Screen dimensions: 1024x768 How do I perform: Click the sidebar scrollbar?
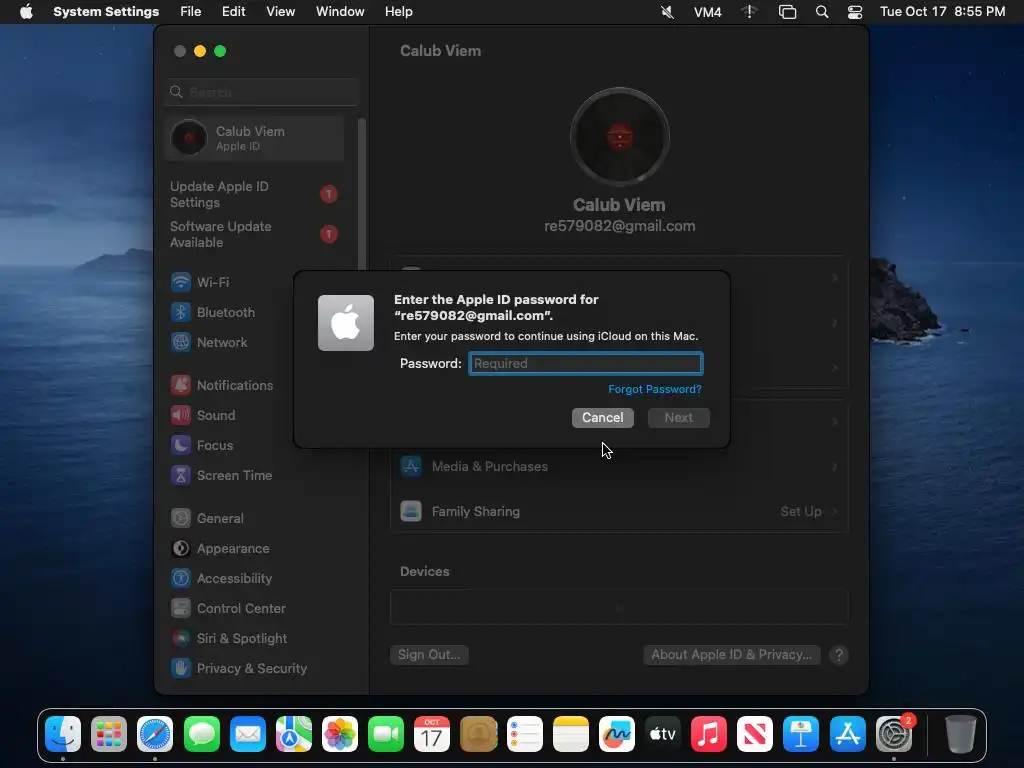pos(361,196)
